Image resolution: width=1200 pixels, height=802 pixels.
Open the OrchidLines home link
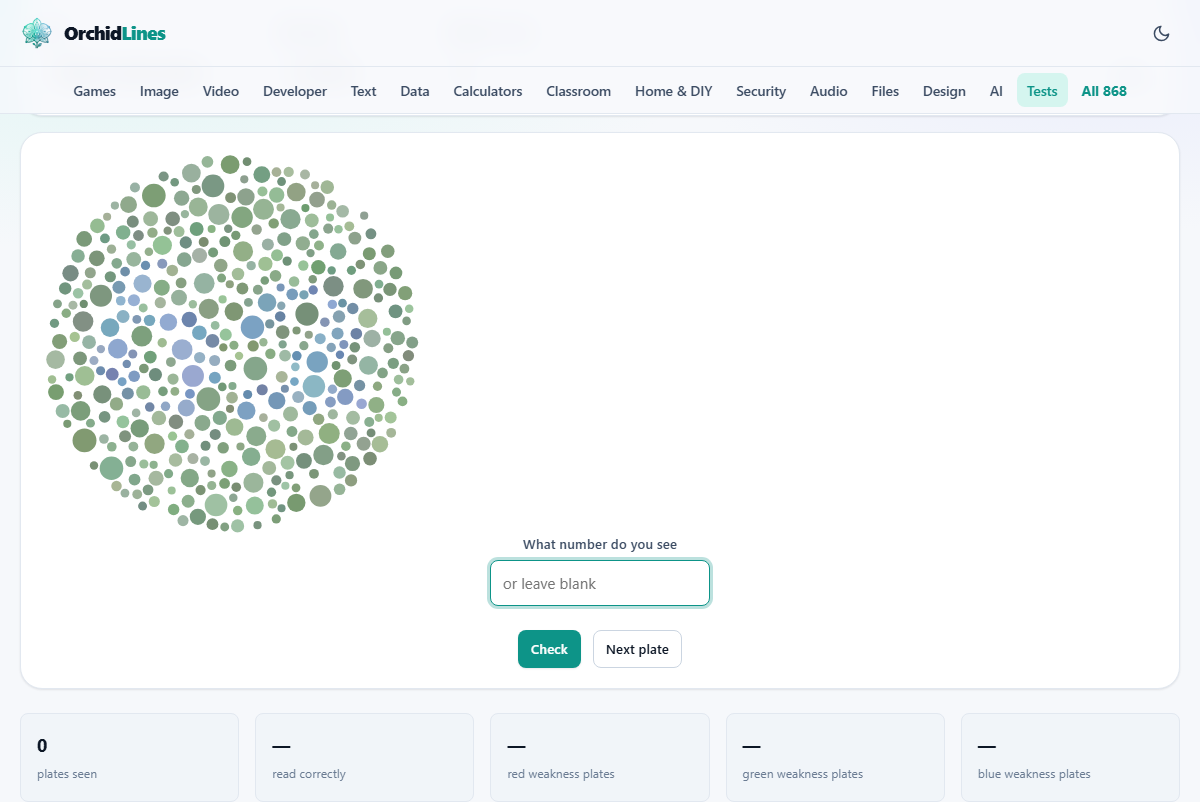pos(94,33)
